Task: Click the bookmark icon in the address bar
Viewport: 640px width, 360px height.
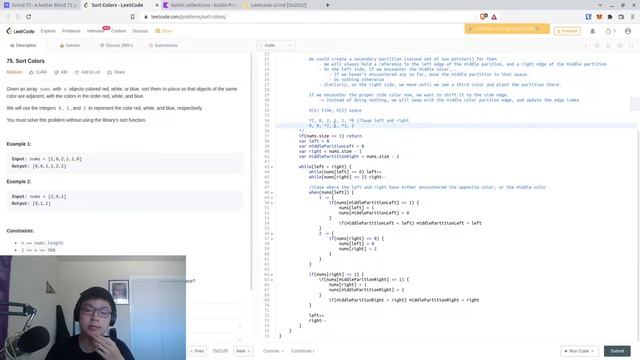Action: point(133,17)
